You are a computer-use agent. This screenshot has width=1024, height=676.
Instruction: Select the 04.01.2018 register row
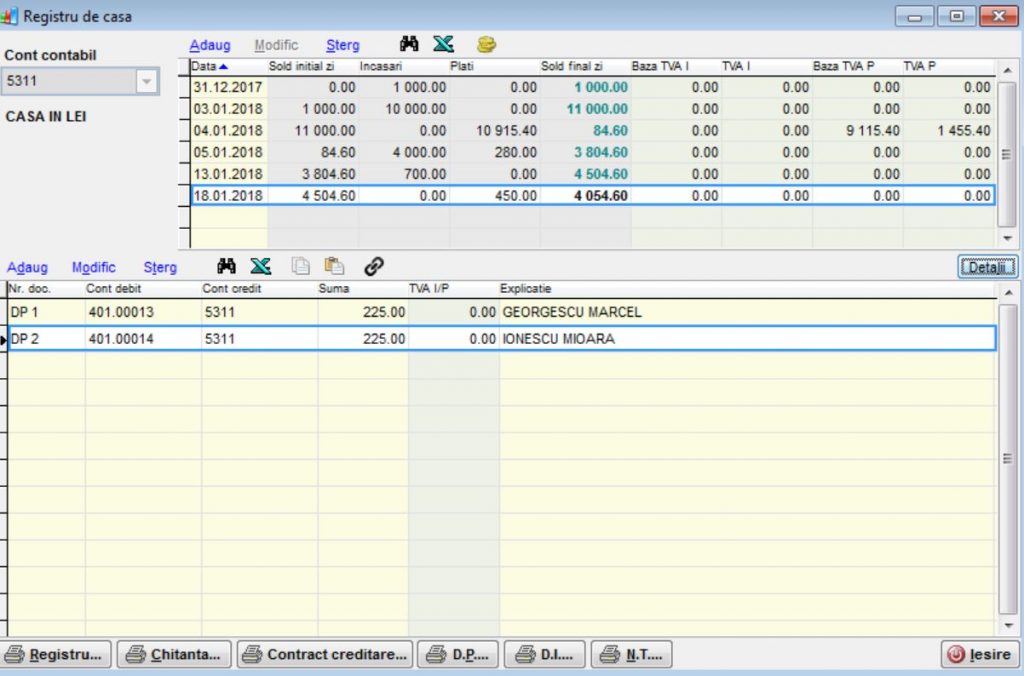tap(228, 131)
